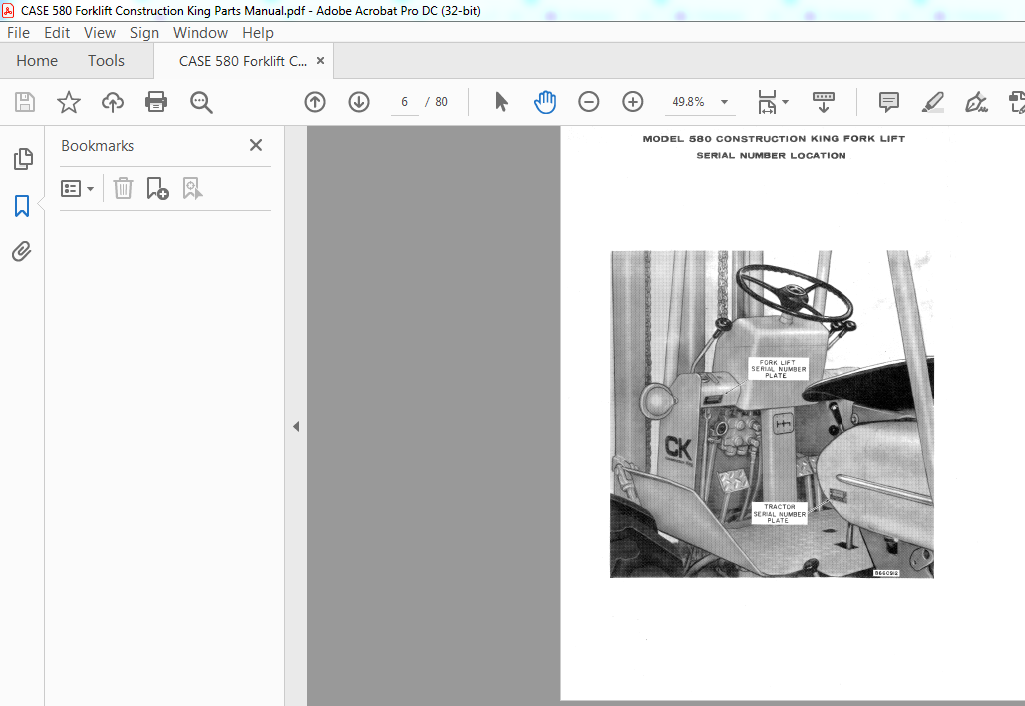
Task: Add the document to starred files
Action: point(69,102)
